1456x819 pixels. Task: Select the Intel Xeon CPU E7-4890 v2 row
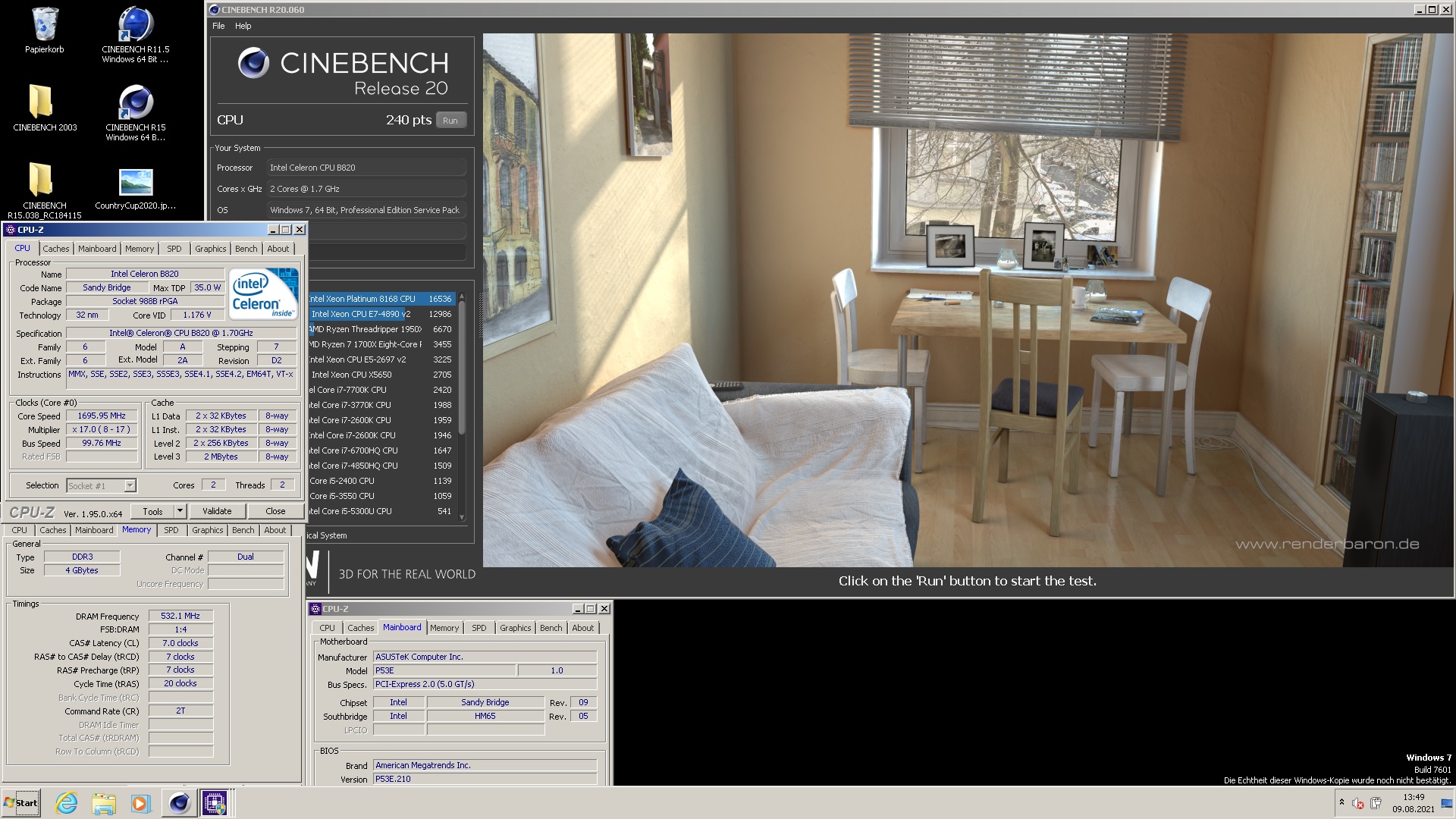pyautogui.click(x=381, y=314)
